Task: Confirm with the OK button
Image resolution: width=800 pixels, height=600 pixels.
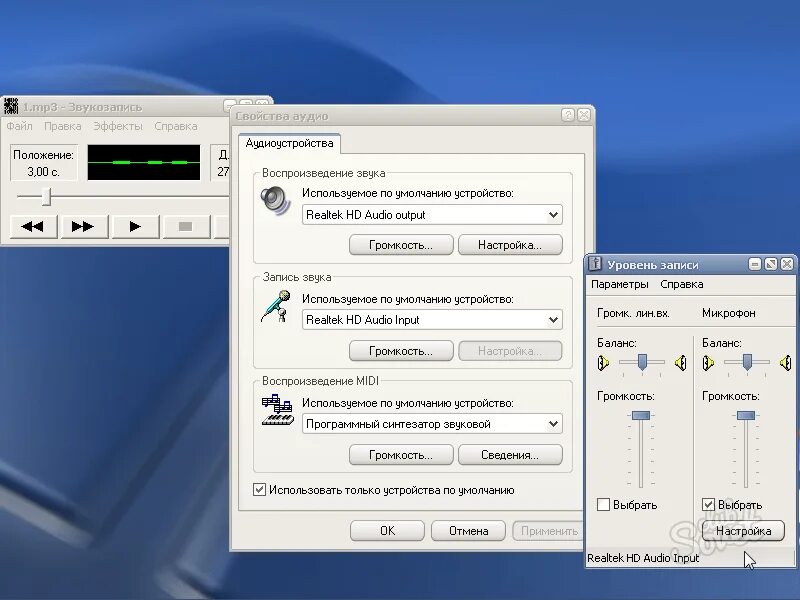Action: pyautogui.click(x=387, y=531)
